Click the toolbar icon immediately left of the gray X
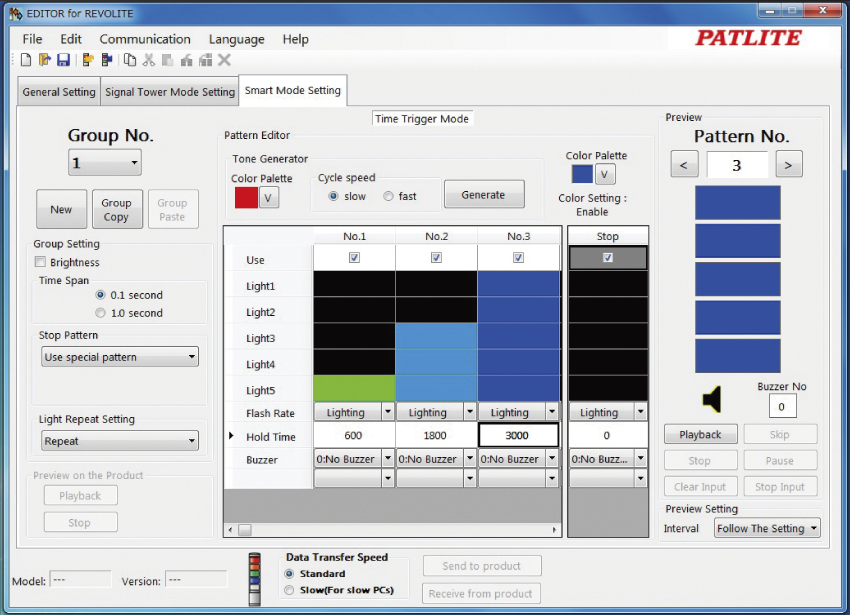 point(205,60)
